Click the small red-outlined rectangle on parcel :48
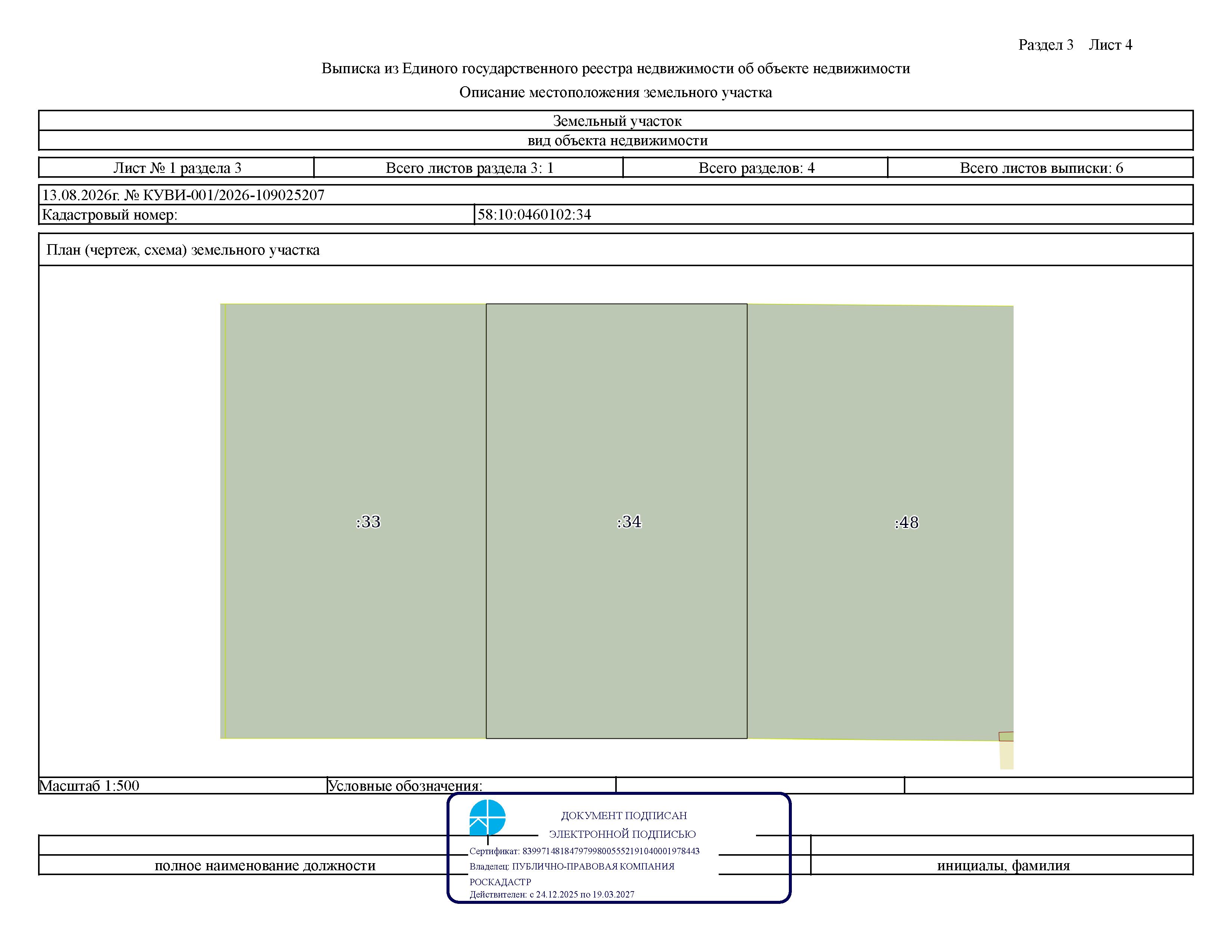This screenshot has height=952, width=1232. (1007, 737)
